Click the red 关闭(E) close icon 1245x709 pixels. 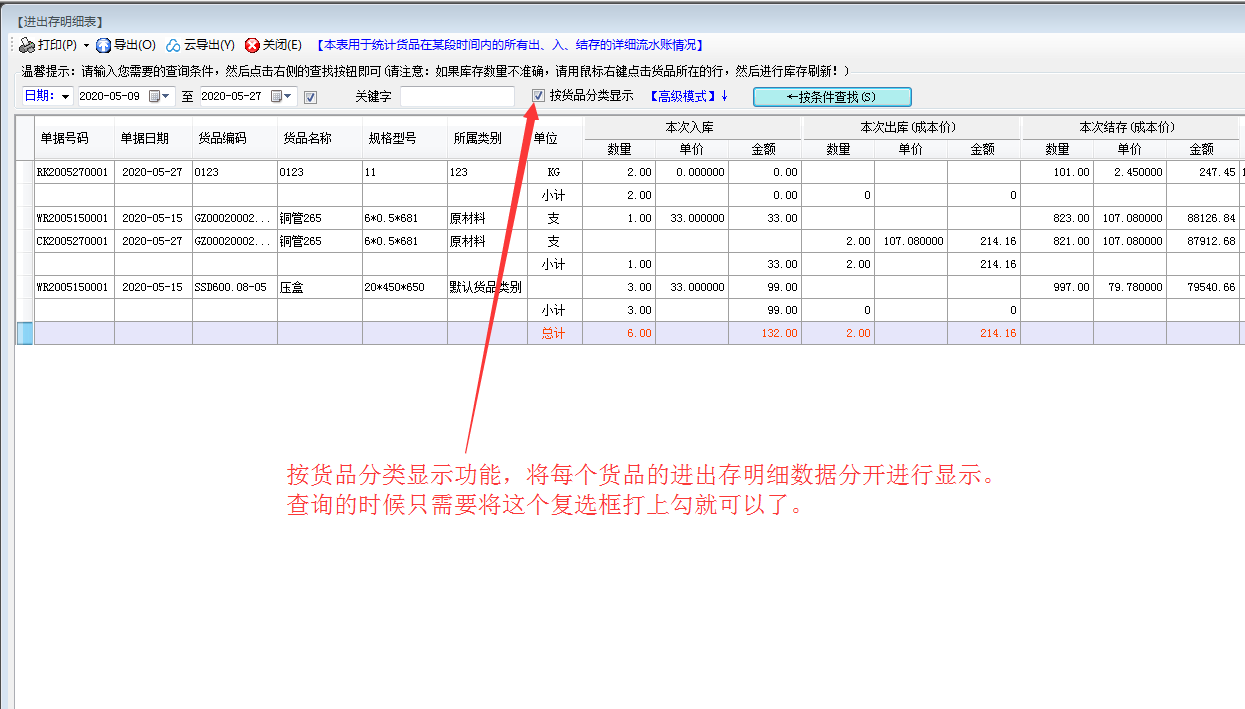(251, 45)
